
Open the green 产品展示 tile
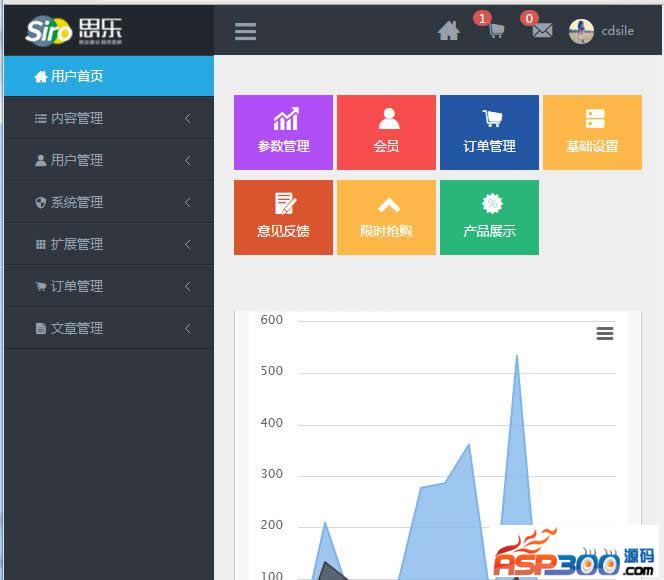click(x=489, y=218)
